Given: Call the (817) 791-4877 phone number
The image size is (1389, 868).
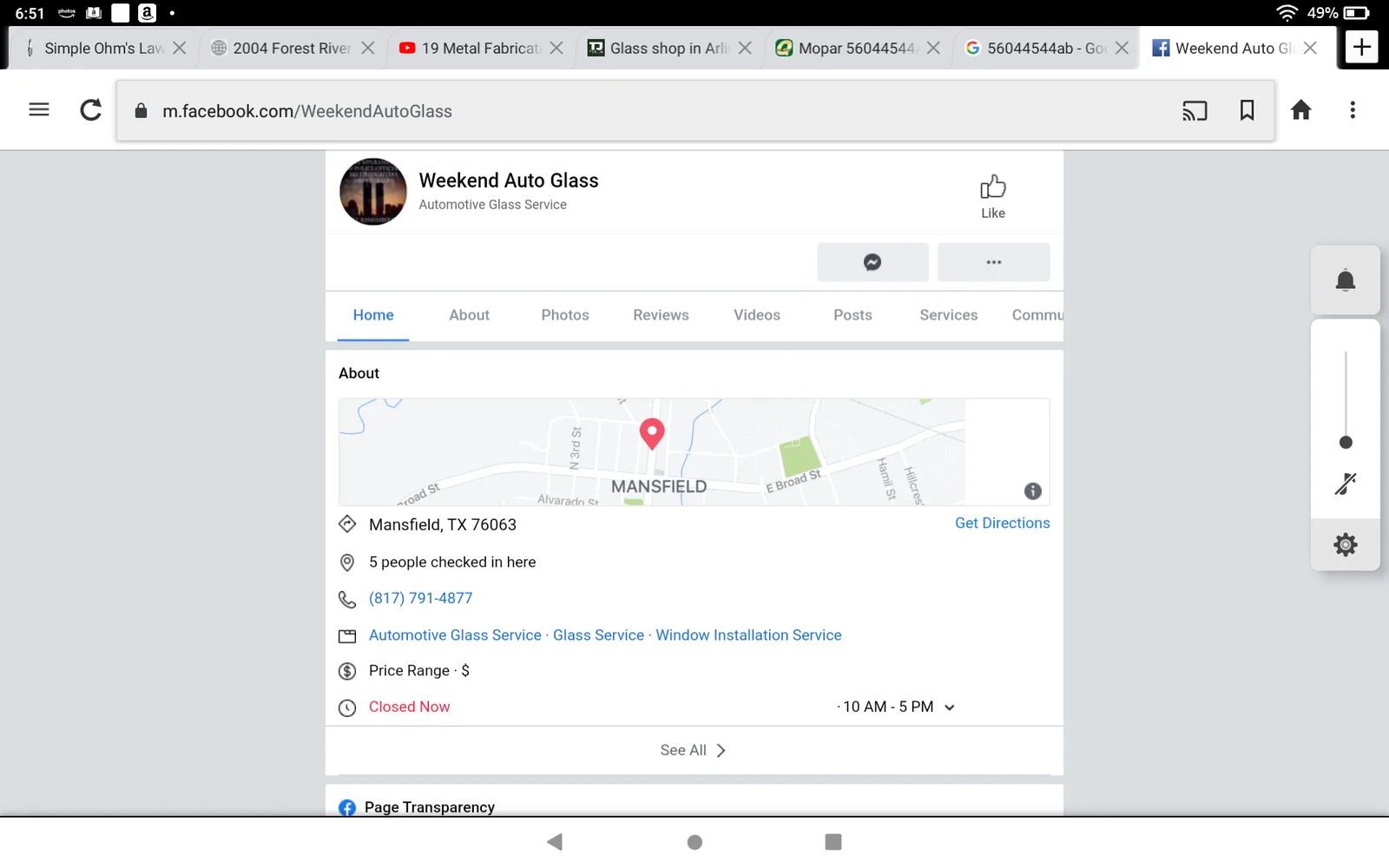Looking at the screenshot, I should [x=421, y=598].
